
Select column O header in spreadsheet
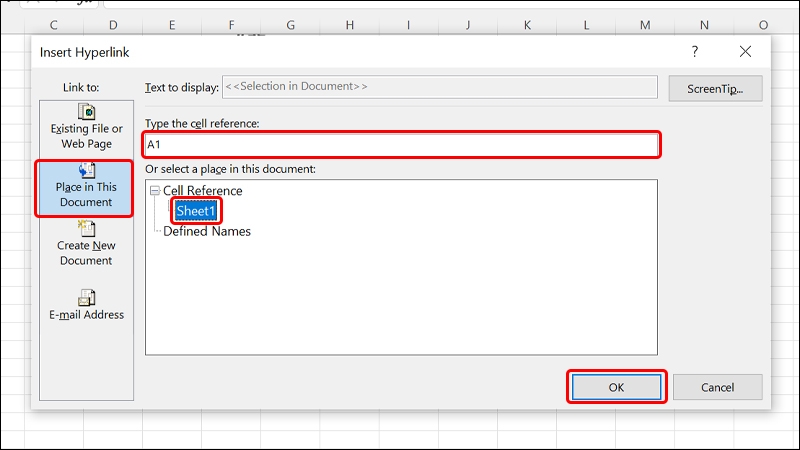(763, 25)
